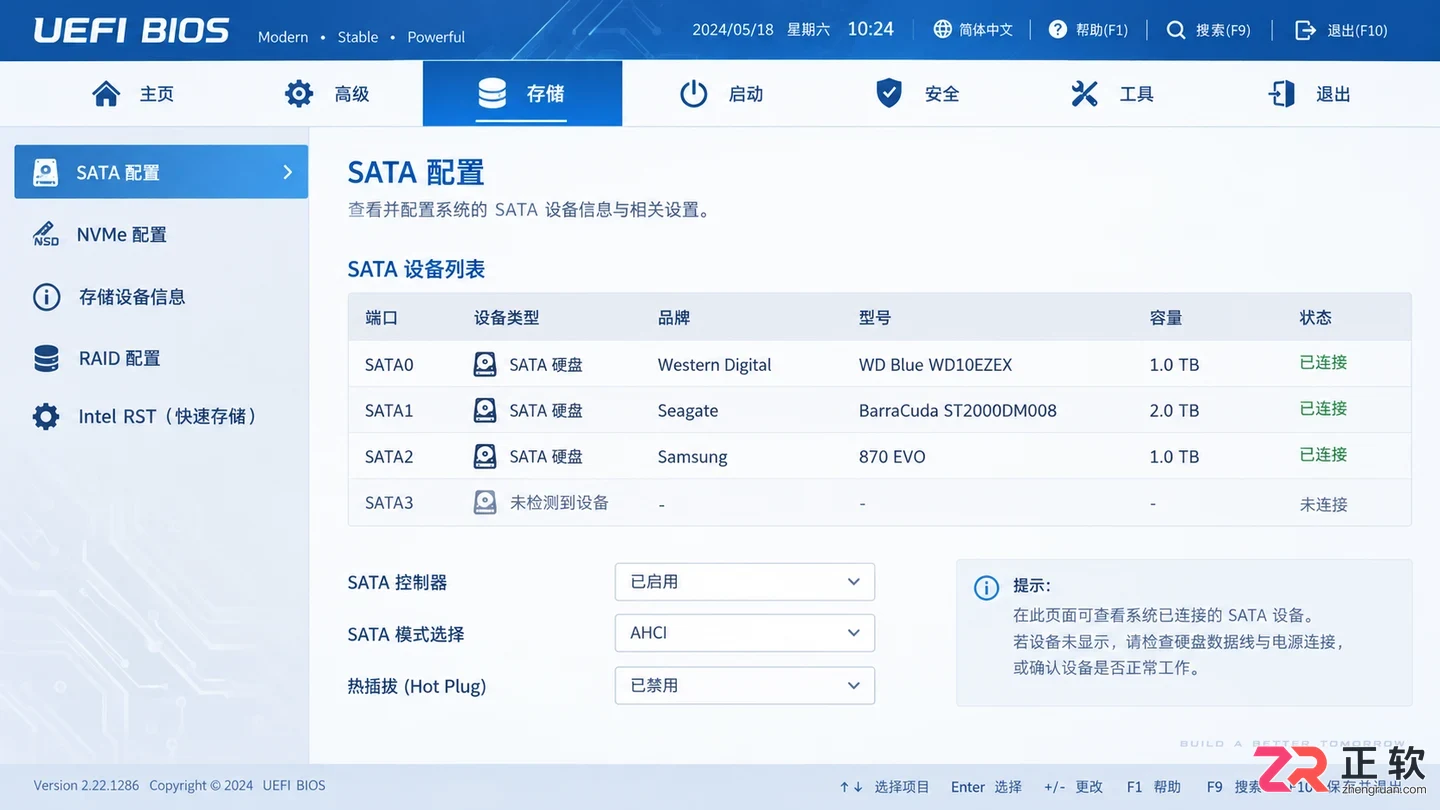Click the gear icon beside Intel RST

(46, 416)
